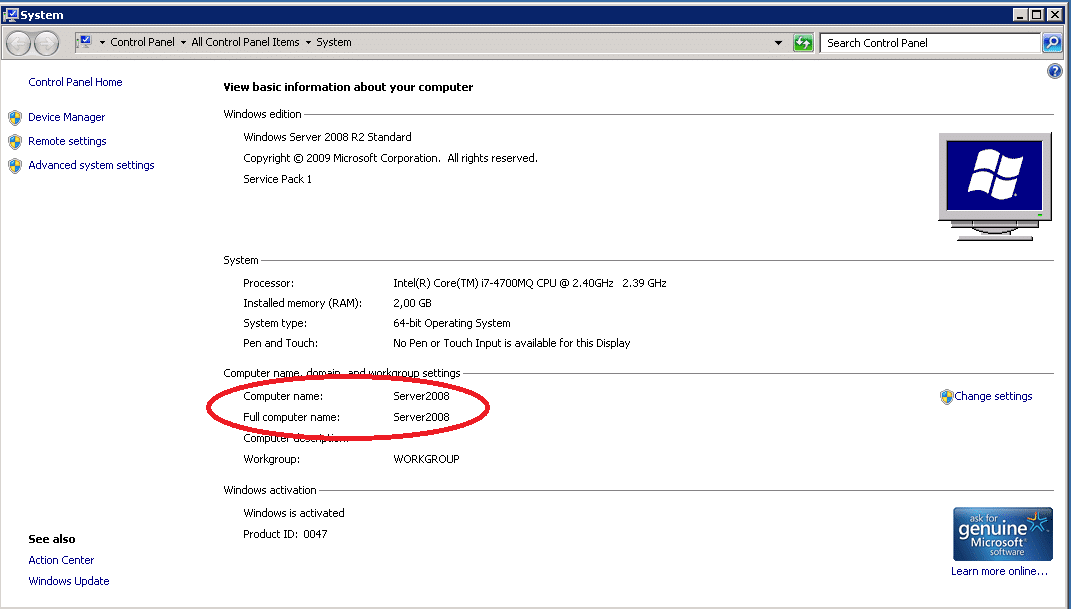The width and height of the screenshot is (1071, 609).
Task: Click the Windows logo monitor image
Action: coord(994,186)
